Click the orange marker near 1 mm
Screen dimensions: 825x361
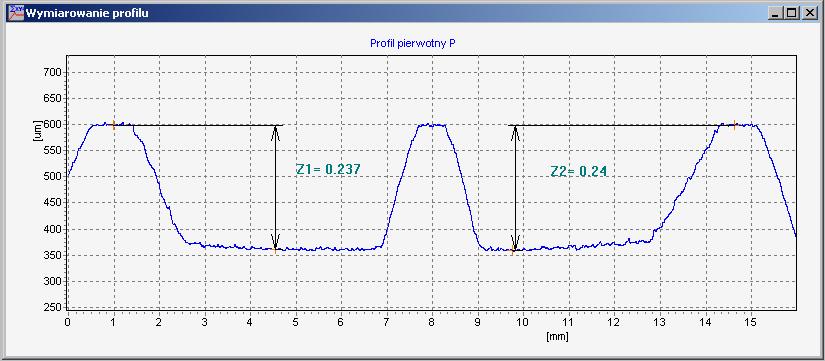(113, 125)
